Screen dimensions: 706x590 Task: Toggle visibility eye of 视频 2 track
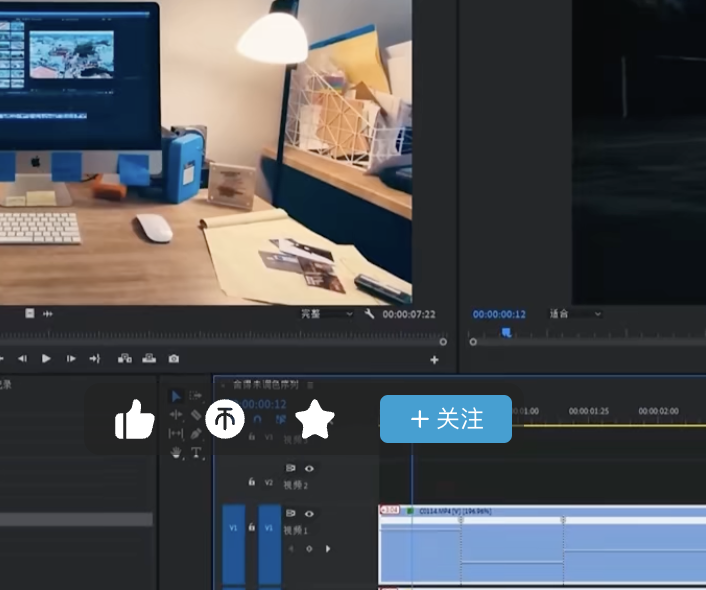309,468
